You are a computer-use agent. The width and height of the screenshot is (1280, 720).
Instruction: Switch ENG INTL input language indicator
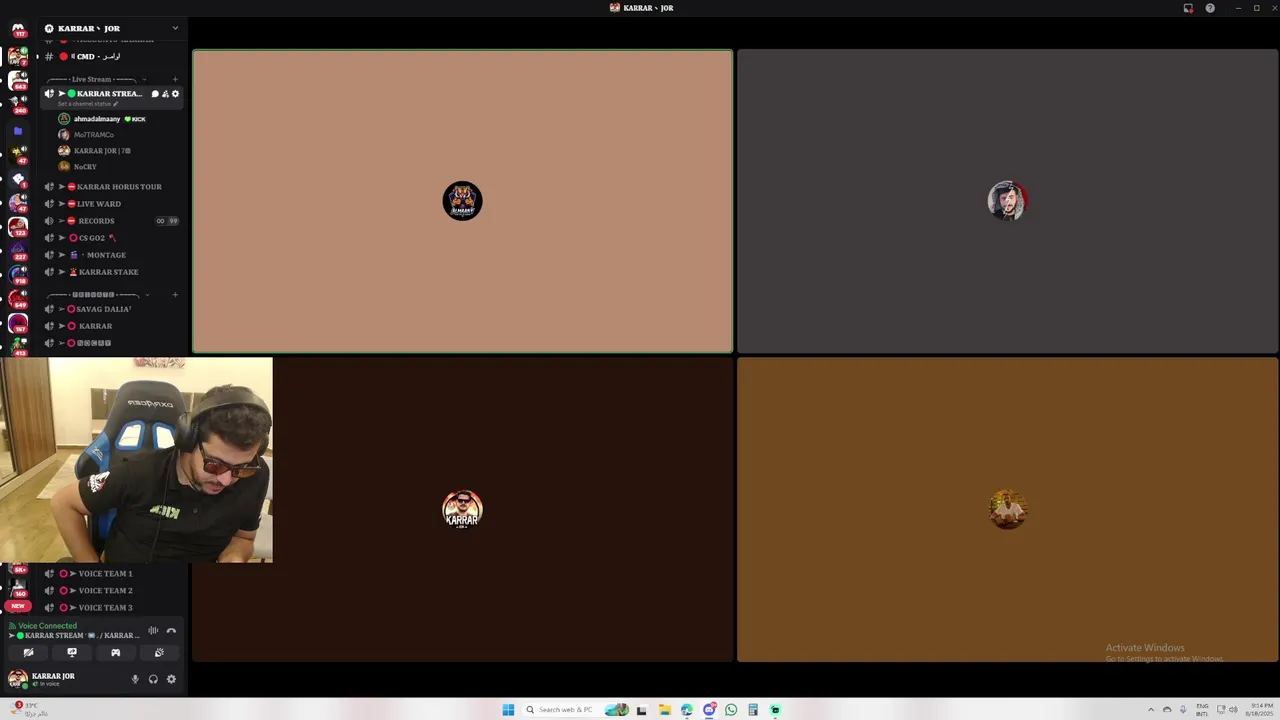(1202, 710)
